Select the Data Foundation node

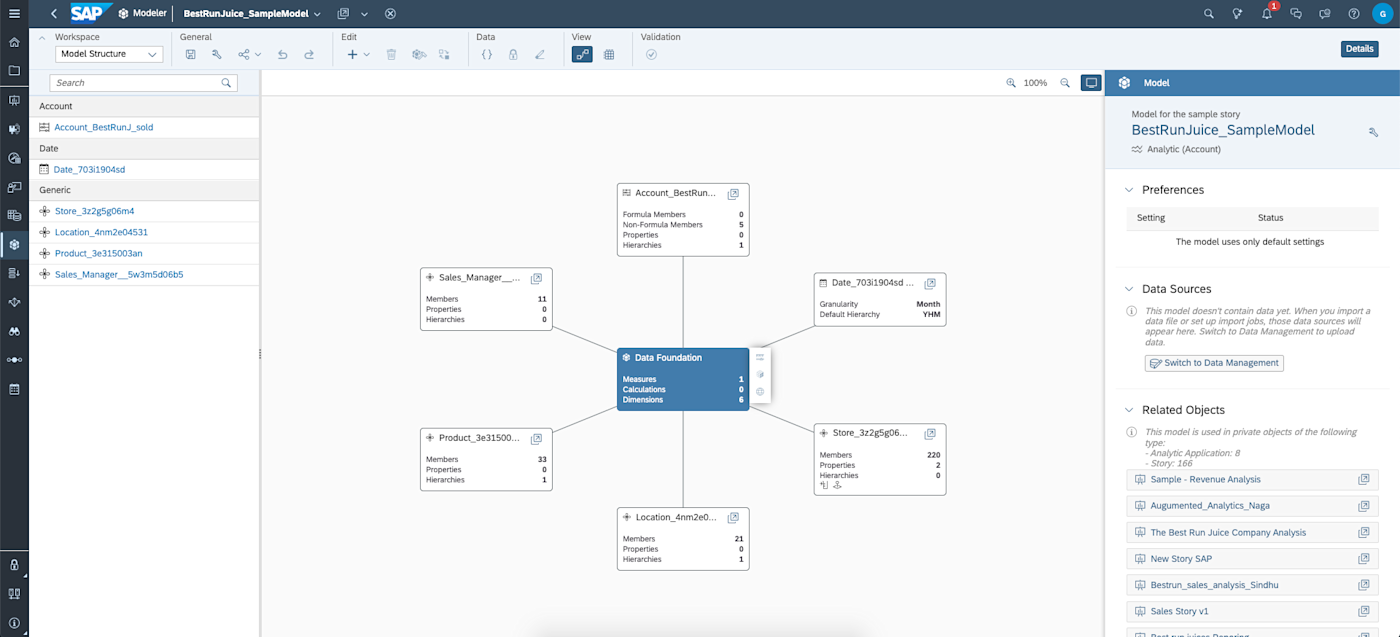[683, 379]
